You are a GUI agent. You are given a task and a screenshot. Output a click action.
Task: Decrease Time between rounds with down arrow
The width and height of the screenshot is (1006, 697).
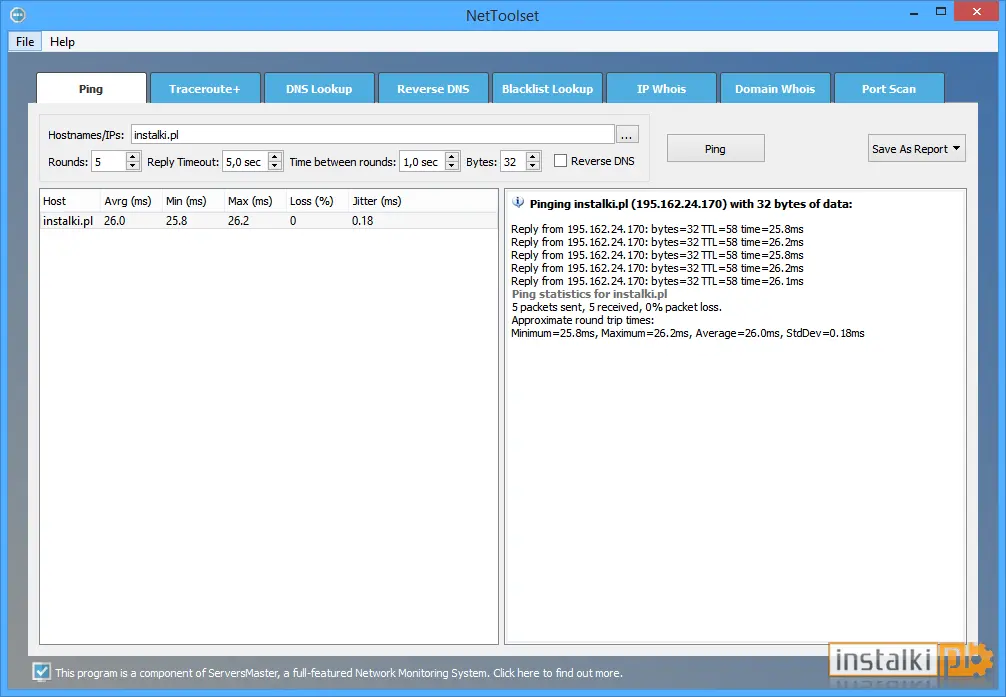(452, 166)
